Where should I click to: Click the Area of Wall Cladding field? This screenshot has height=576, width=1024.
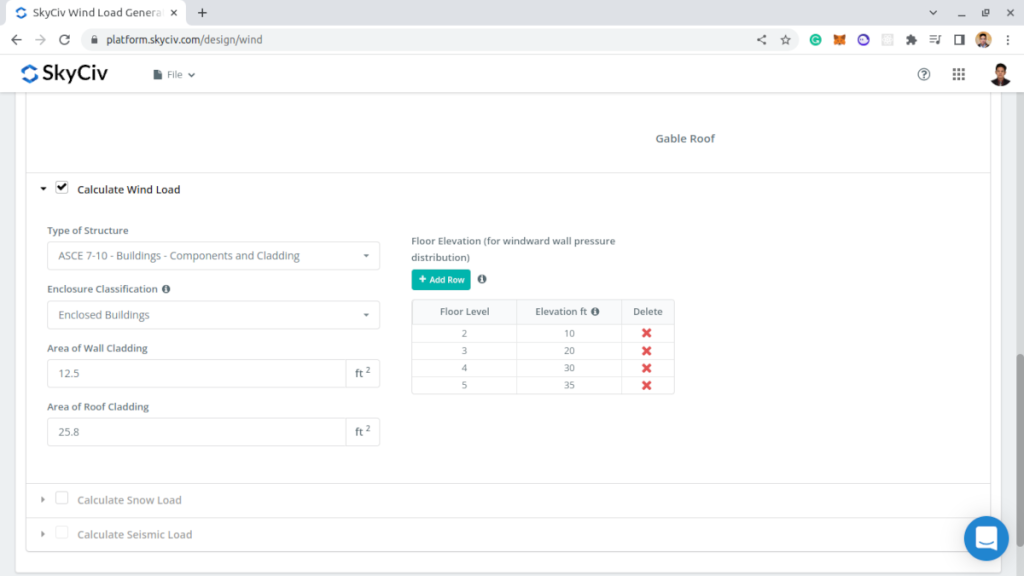click(x=196, y=373)
